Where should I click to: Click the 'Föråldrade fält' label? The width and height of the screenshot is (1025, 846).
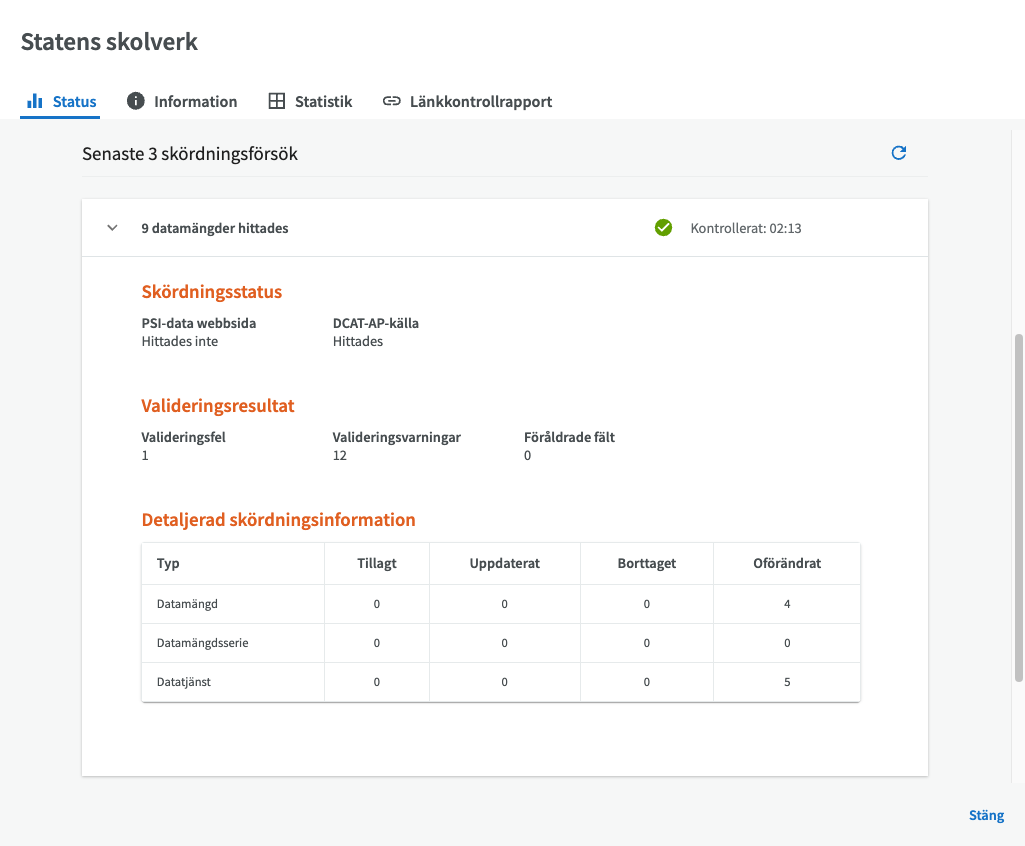point(569,437)
